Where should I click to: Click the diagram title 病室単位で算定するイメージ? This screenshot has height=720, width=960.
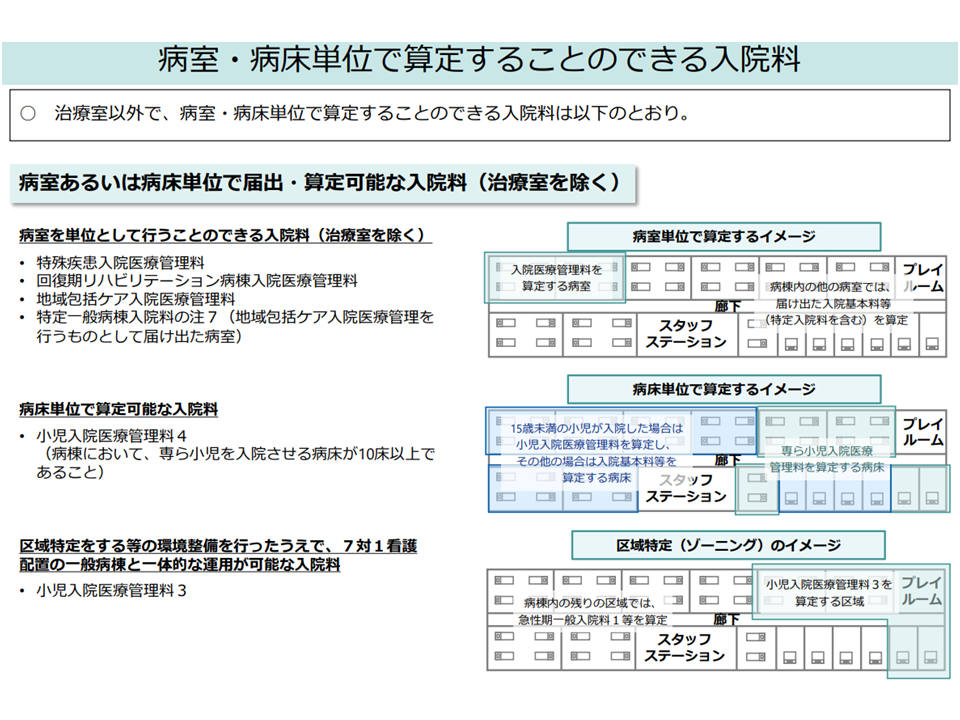coord(724,237)
